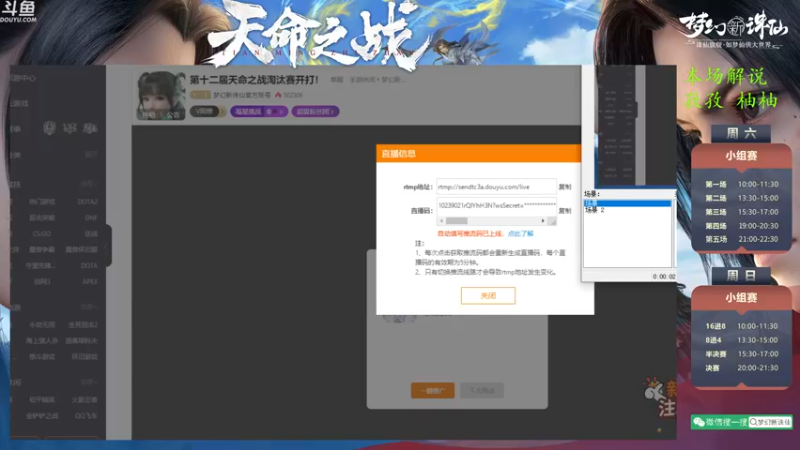Open the DNF category in sidebar
800x450 pixels.
coord(91,218)
